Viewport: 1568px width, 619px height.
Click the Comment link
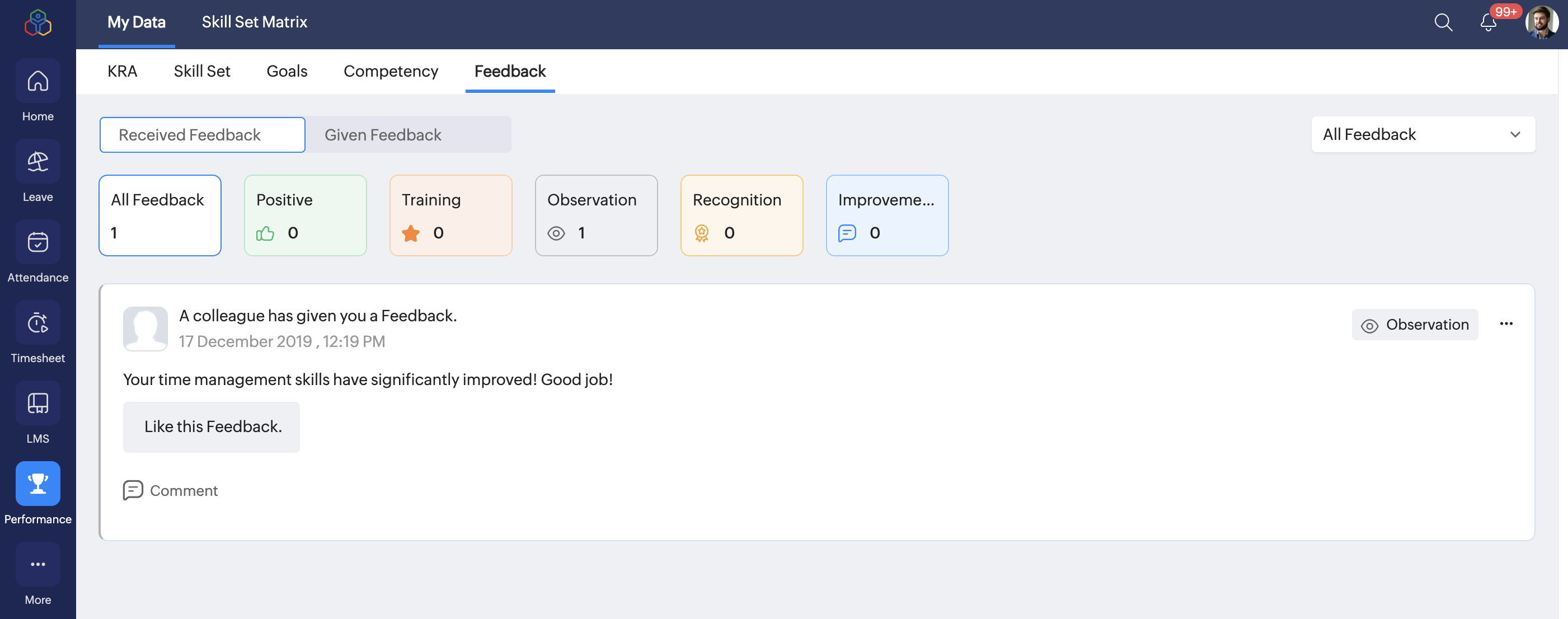pos(171,491)
